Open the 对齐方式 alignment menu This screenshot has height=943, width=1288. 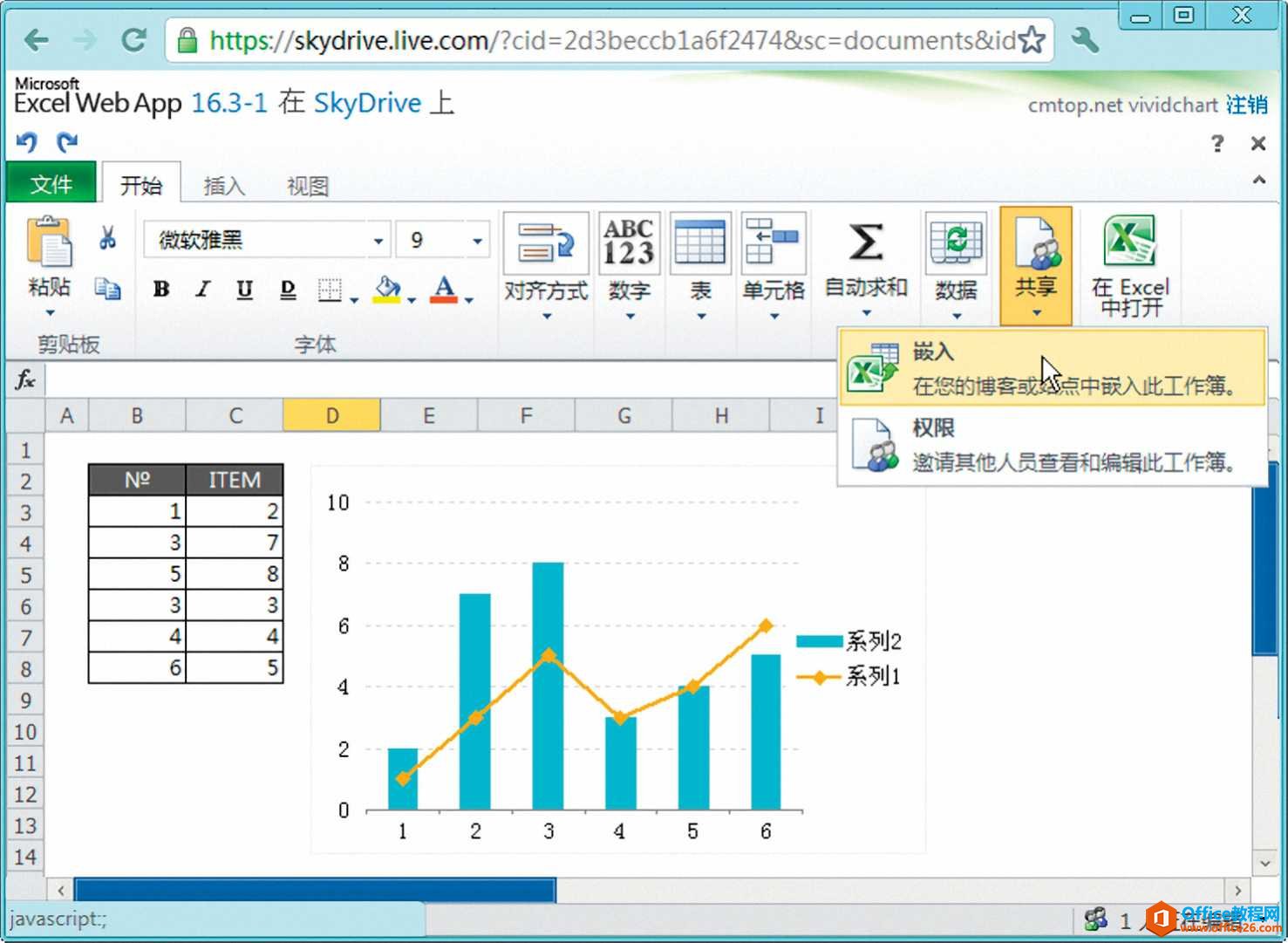(x=546, y=268)
